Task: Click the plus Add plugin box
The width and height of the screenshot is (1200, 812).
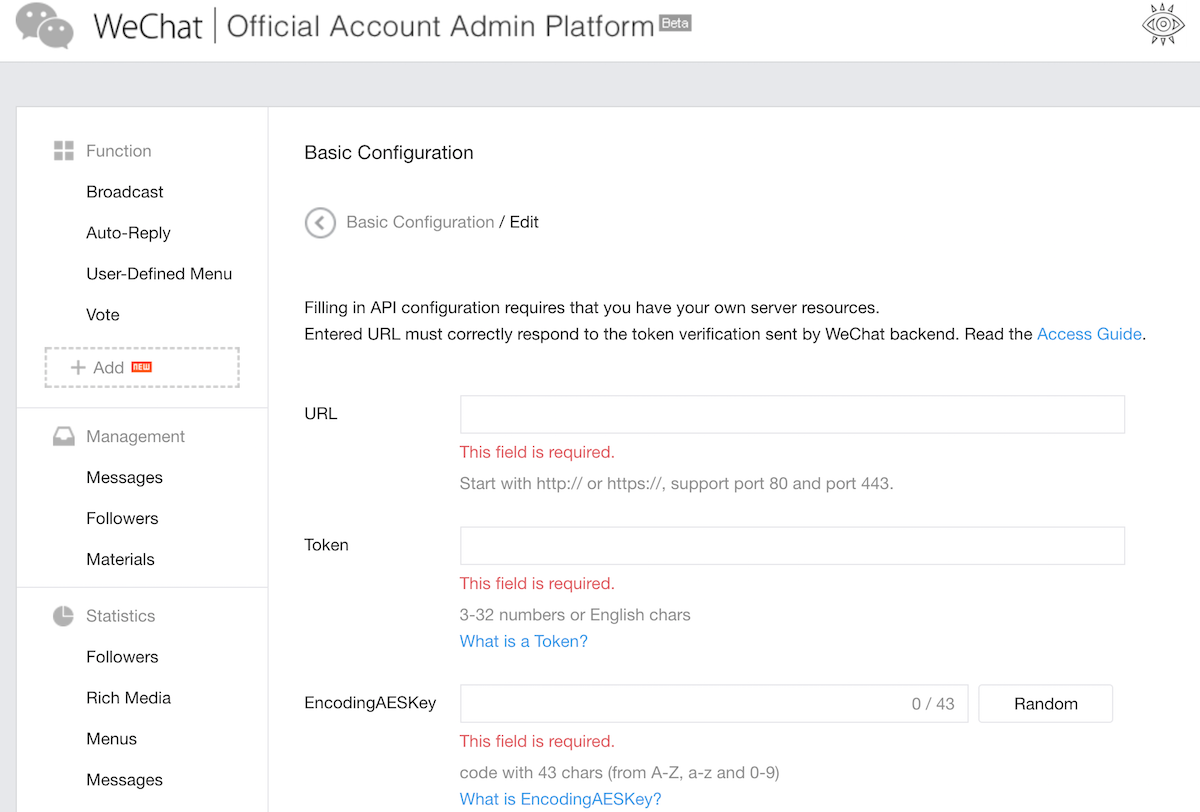Action: click(x=142, y=367)
